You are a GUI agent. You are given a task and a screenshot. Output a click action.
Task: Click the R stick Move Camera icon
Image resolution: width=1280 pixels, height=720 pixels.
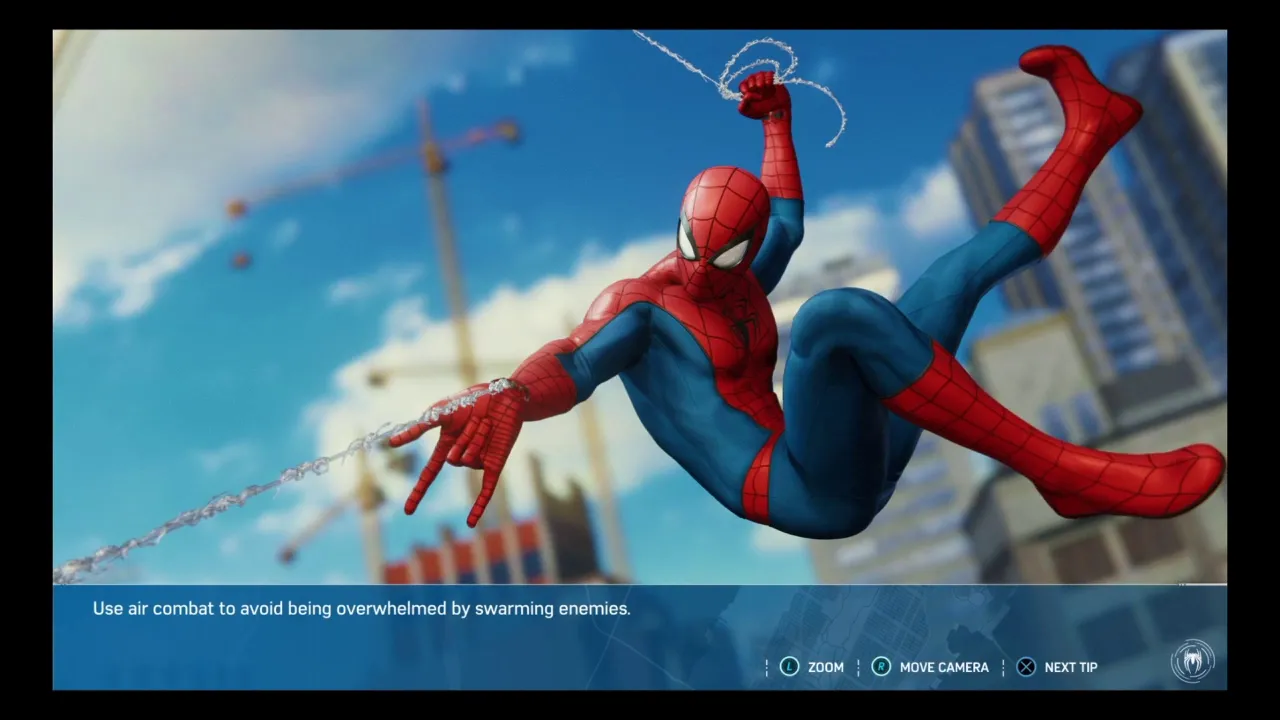point(881,667)
